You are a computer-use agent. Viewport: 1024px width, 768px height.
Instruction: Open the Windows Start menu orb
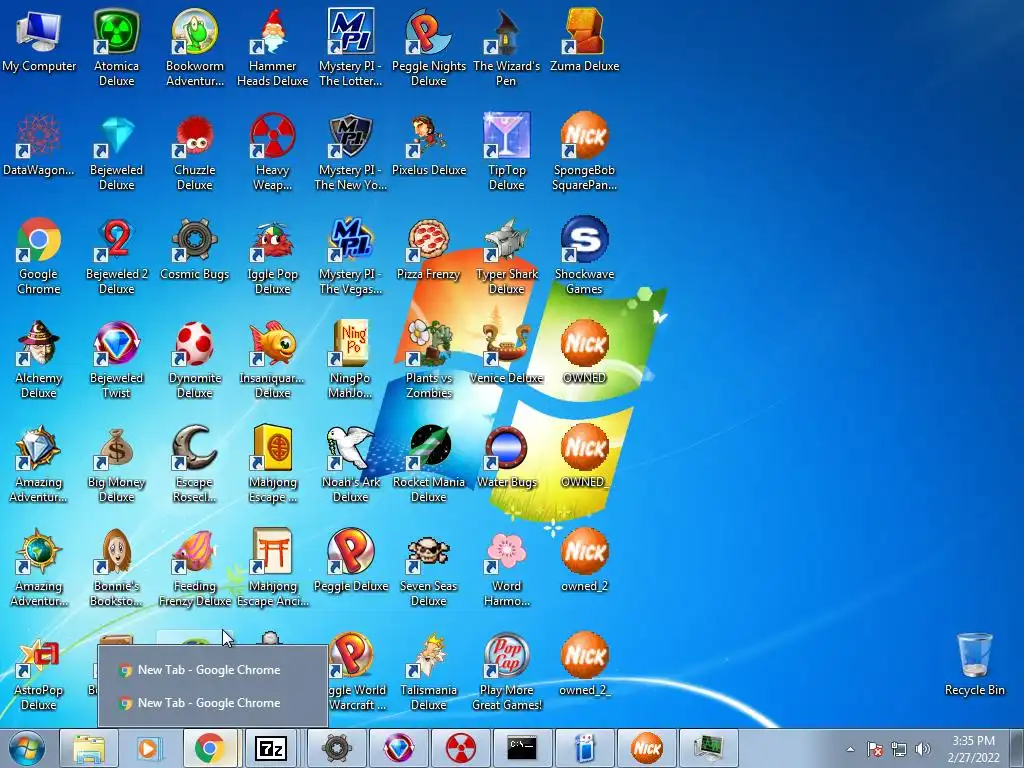click(27, 748)
